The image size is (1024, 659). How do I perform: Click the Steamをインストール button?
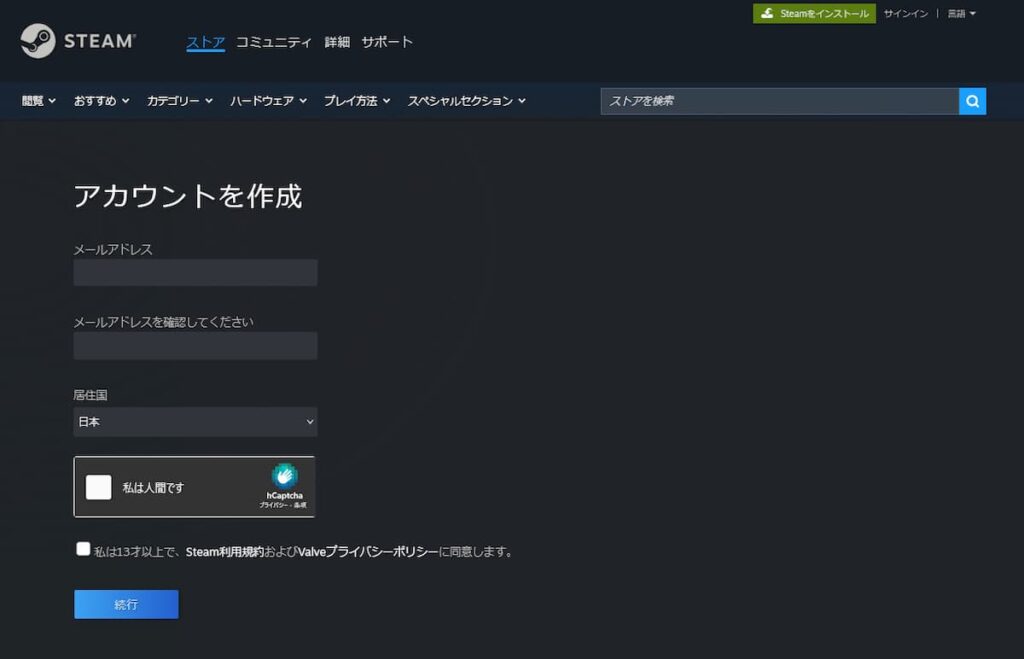814,13
